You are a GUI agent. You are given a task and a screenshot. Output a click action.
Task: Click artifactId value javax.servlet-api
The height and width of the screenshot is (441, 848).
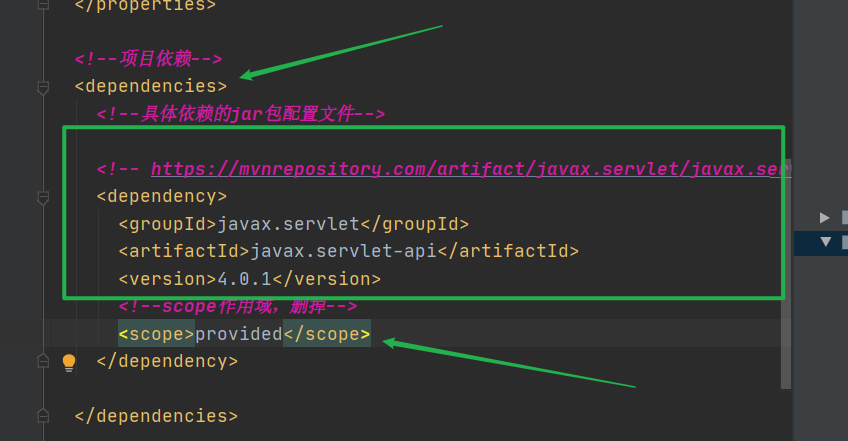[x=343, y=251]
